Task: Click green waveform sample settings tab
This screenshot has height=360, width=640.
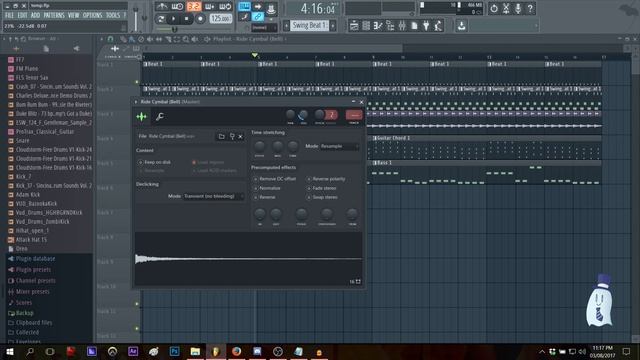Action: click(x=142, y=117)
